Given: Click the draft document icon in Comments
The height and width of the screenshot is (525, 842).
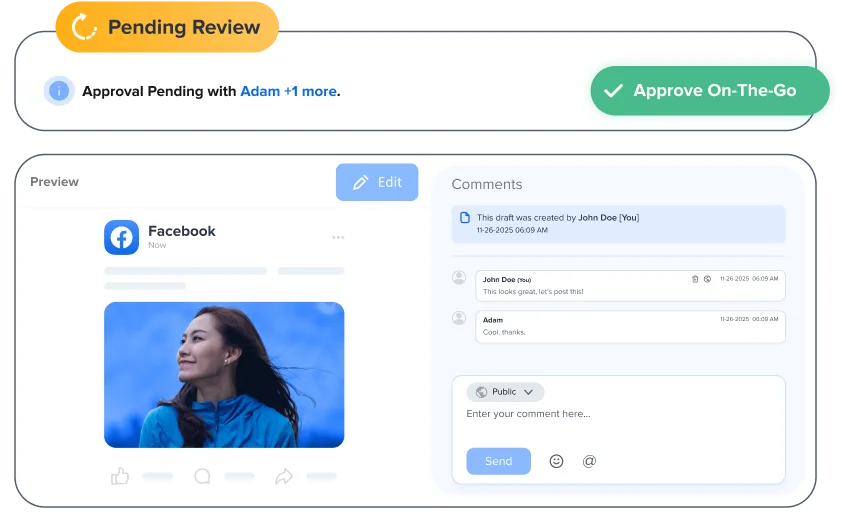Looking at the screenshot, I should pyautogui.click(x=464, y=218).
